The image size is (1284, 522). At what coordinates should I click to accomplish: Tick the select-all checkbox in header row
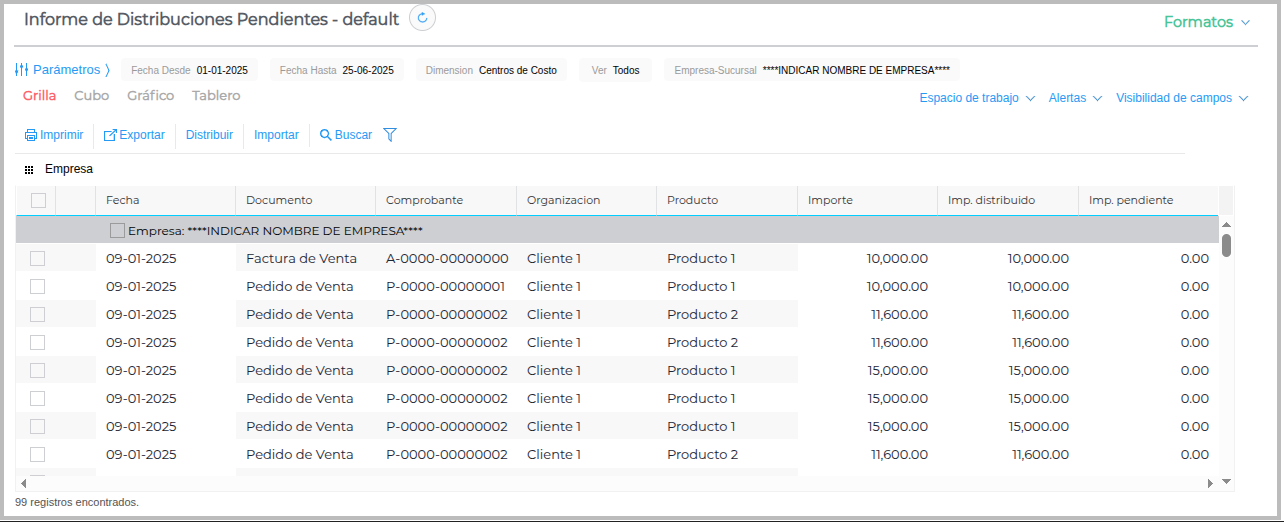(x=38, y=200)
